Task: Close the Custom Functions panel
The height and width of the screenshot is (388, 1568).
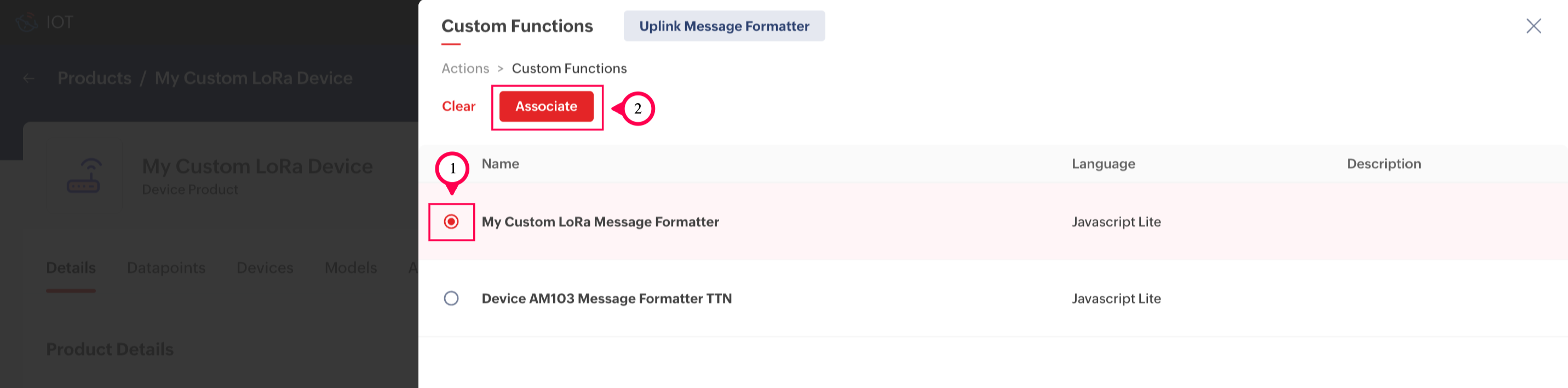Action: pos(1533,26)
